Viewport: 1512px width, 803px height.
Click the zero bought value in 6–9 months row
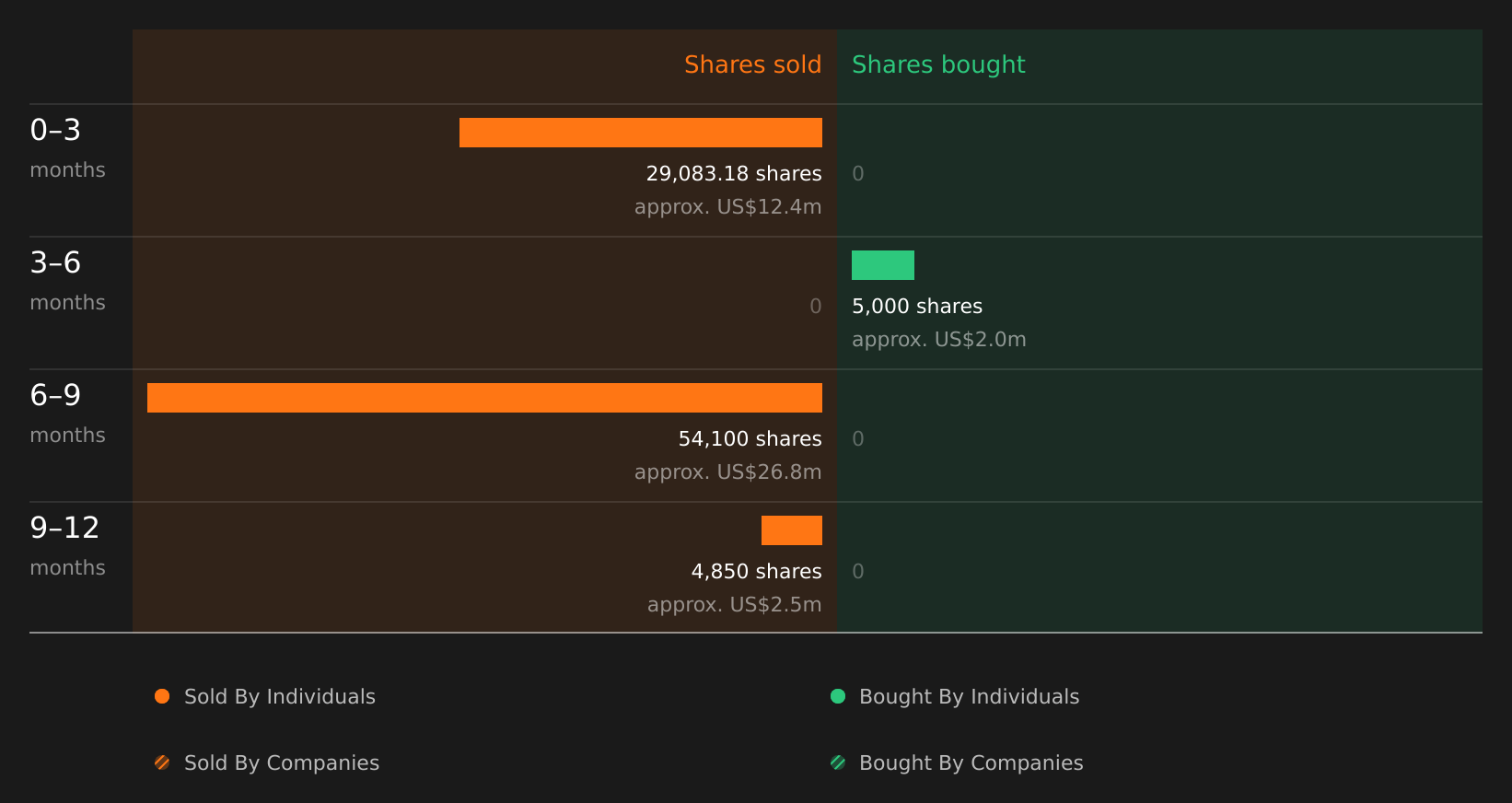pyautogui.click(x=858, y=439)
